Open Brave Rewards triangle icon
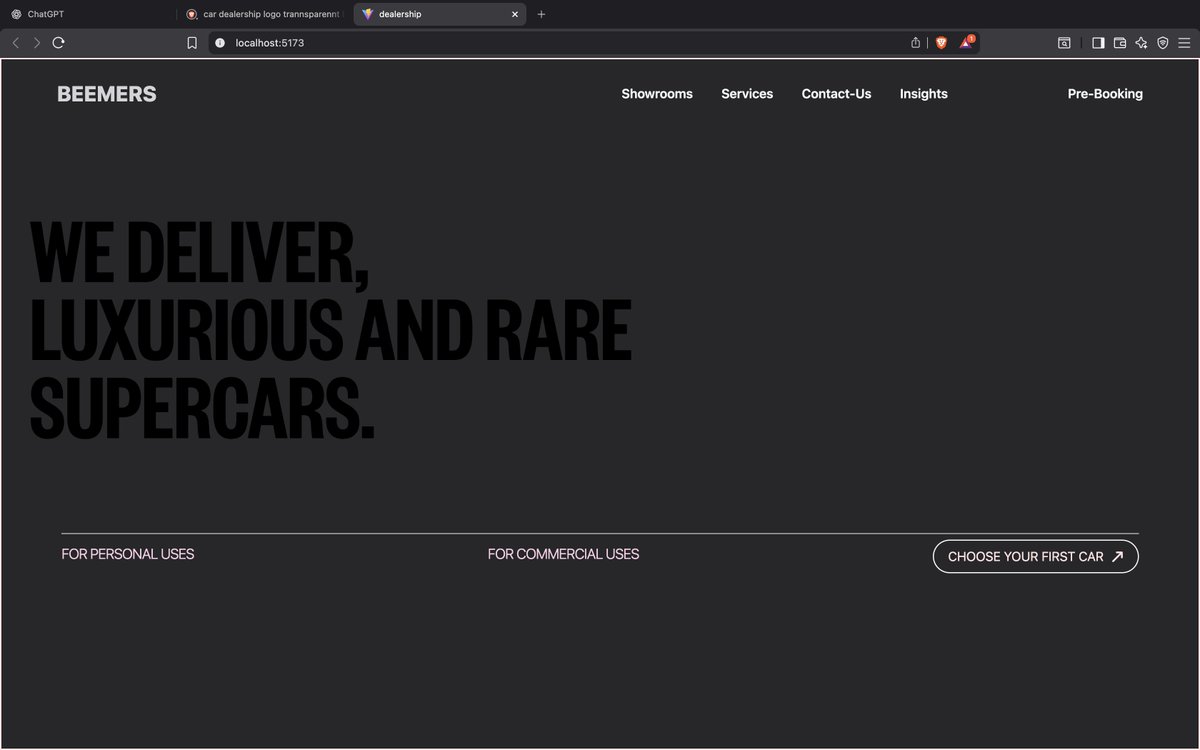Screen dimensions: 1200x750 [x=966, y=43]
